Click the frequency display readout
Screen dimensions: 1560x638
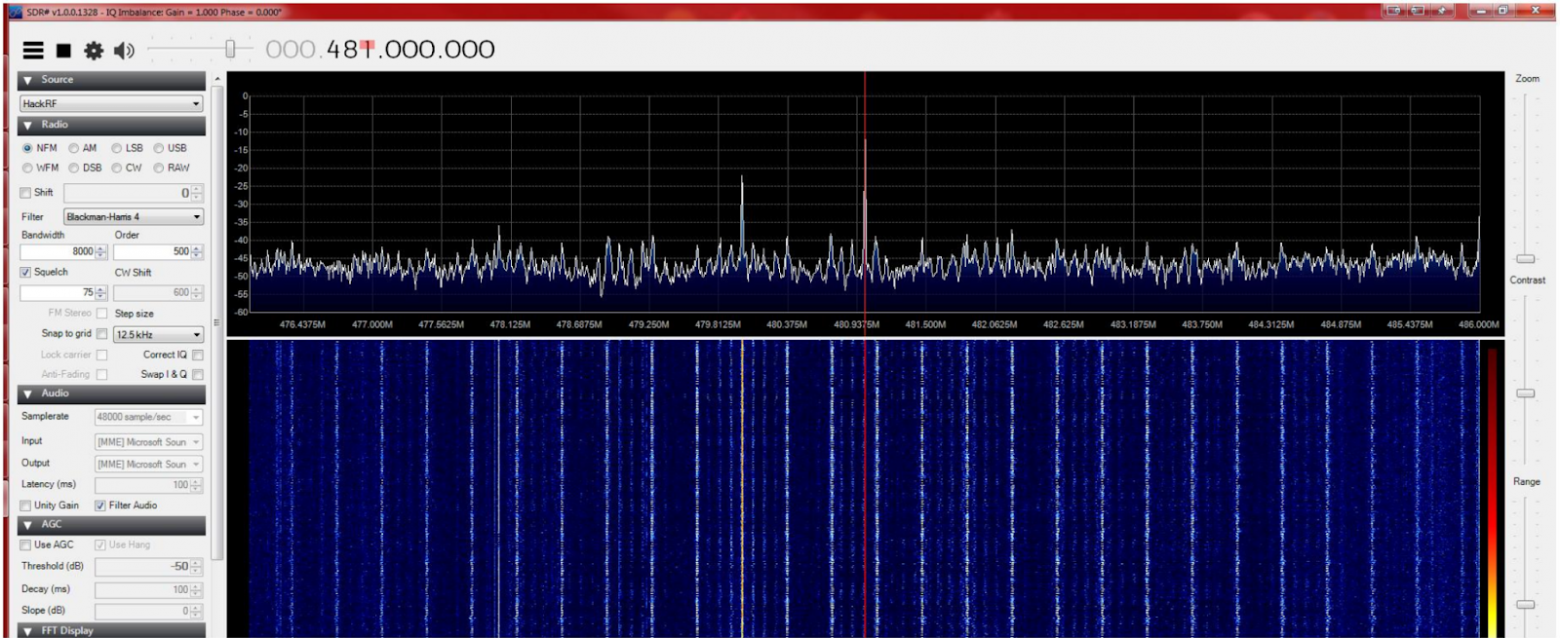(x=380, y=48)
